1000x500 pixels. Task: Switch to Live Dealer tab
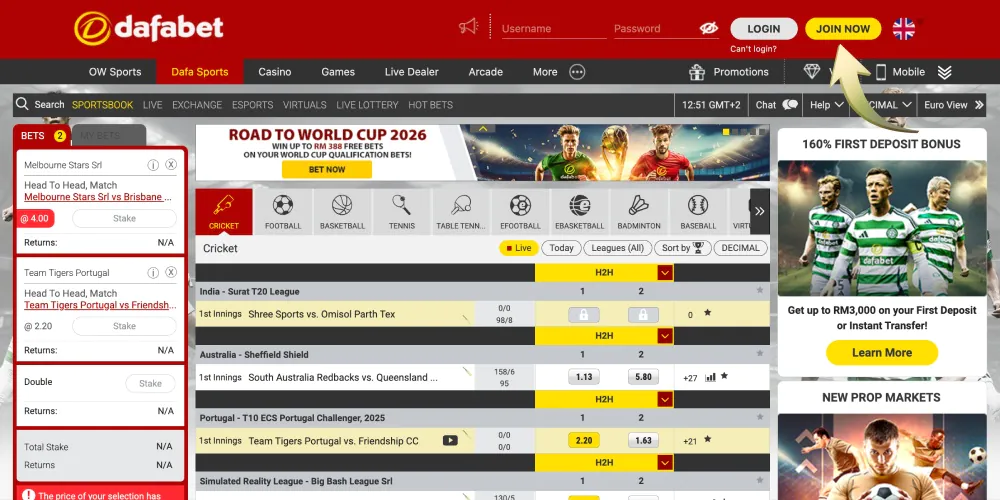click(411, 72)
